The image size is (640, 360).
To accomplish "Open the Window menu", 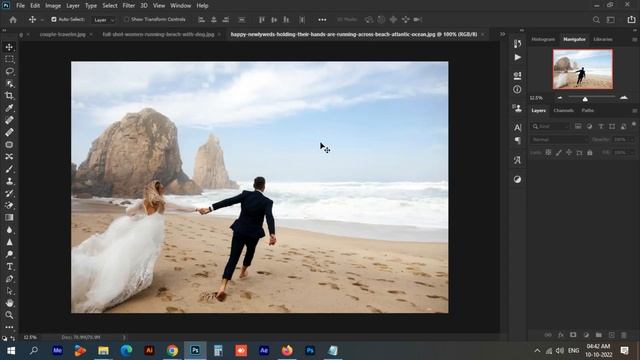I will (180, 6).
